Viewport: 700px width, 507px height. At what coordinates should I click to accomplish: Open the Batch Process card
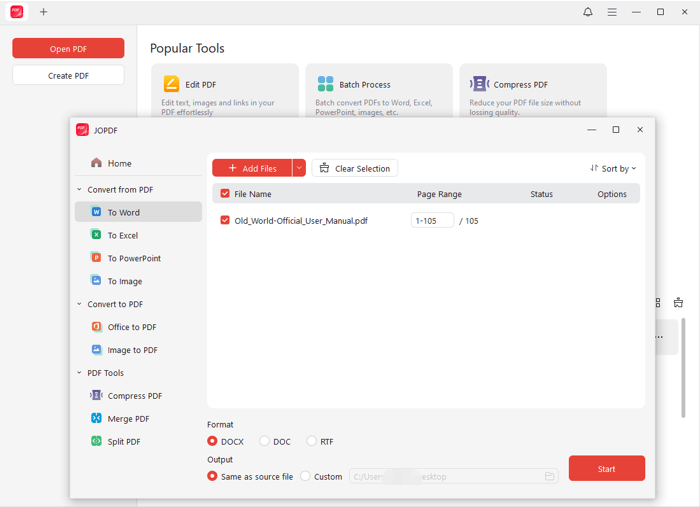click(x=379, y=91)
